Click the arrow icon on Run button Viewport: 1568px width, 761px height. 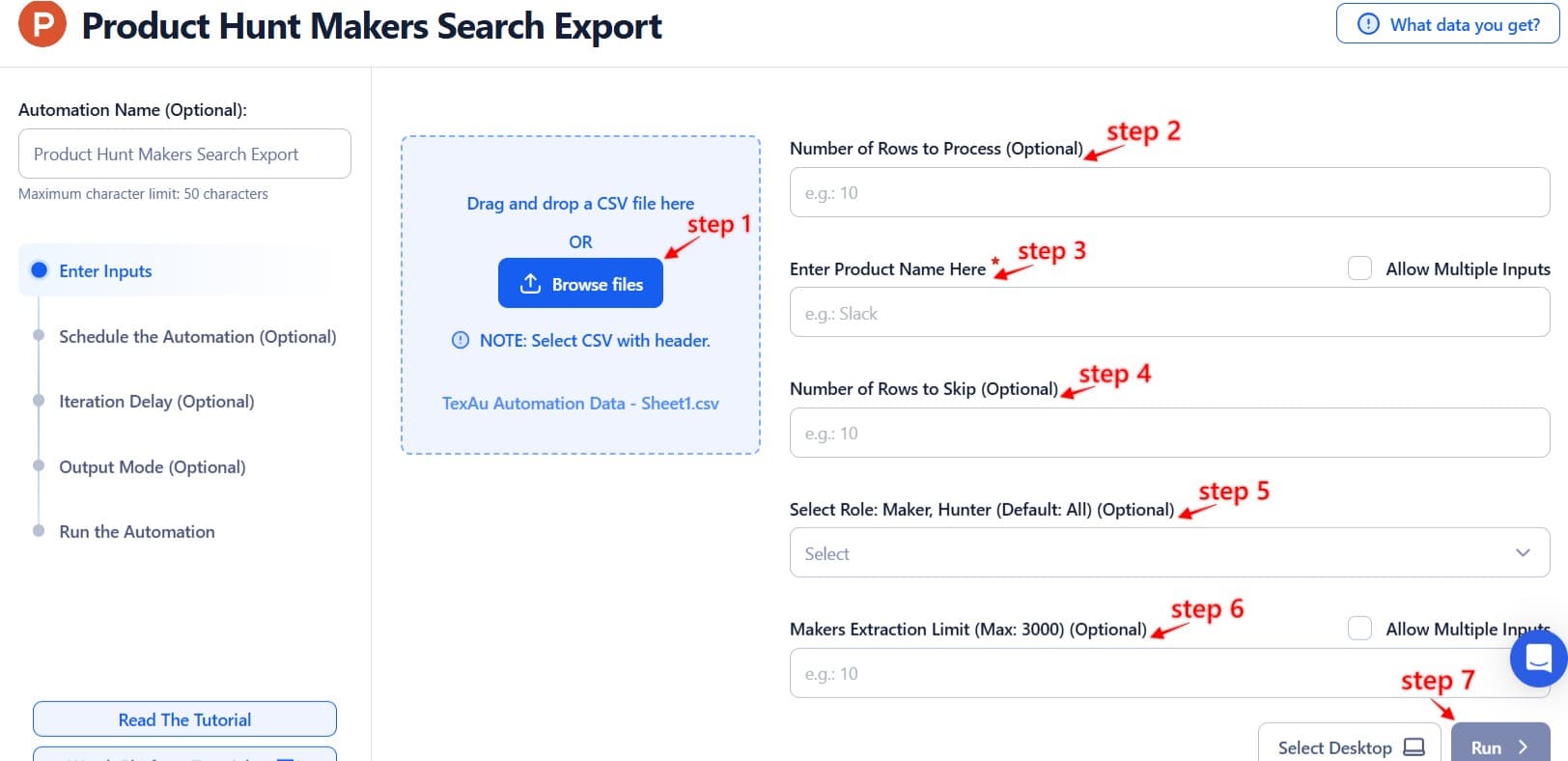[1523, 747]
